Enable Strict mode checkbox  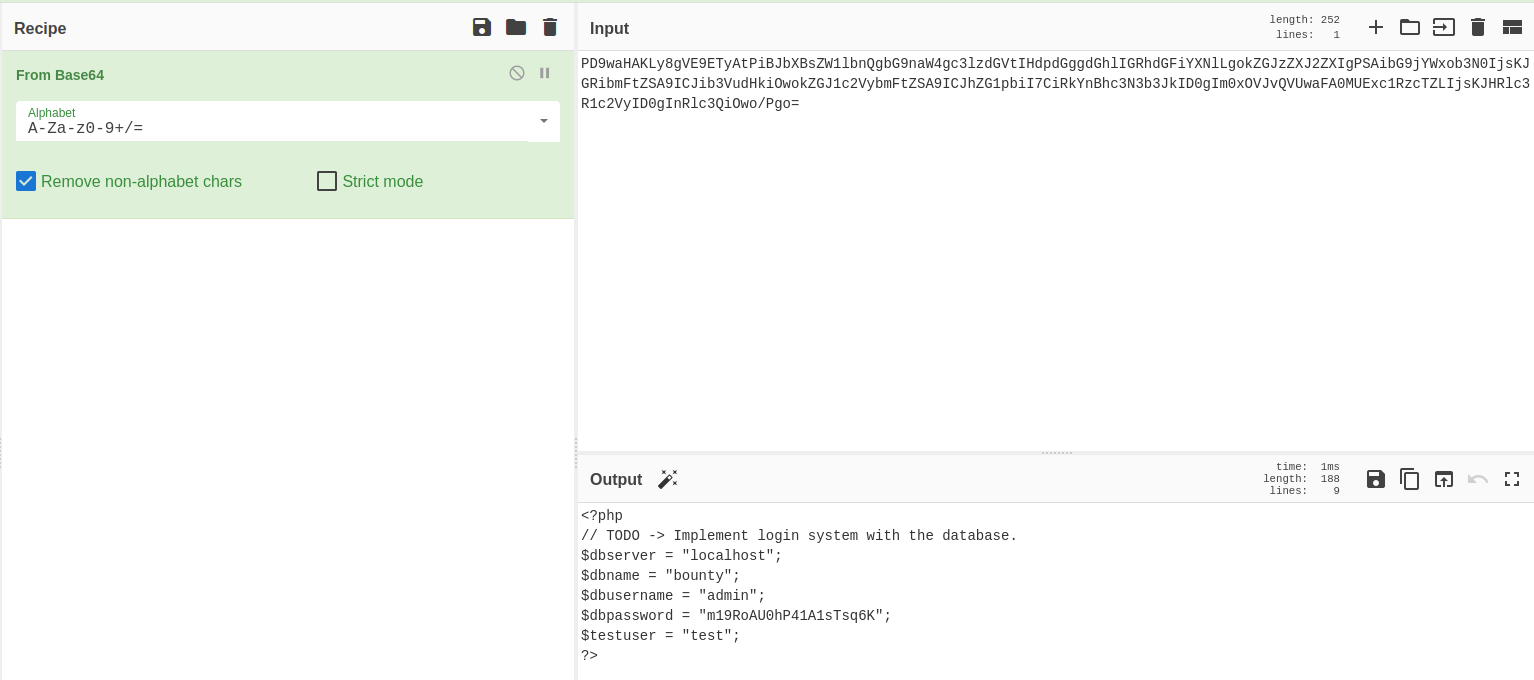coord(327,181)
